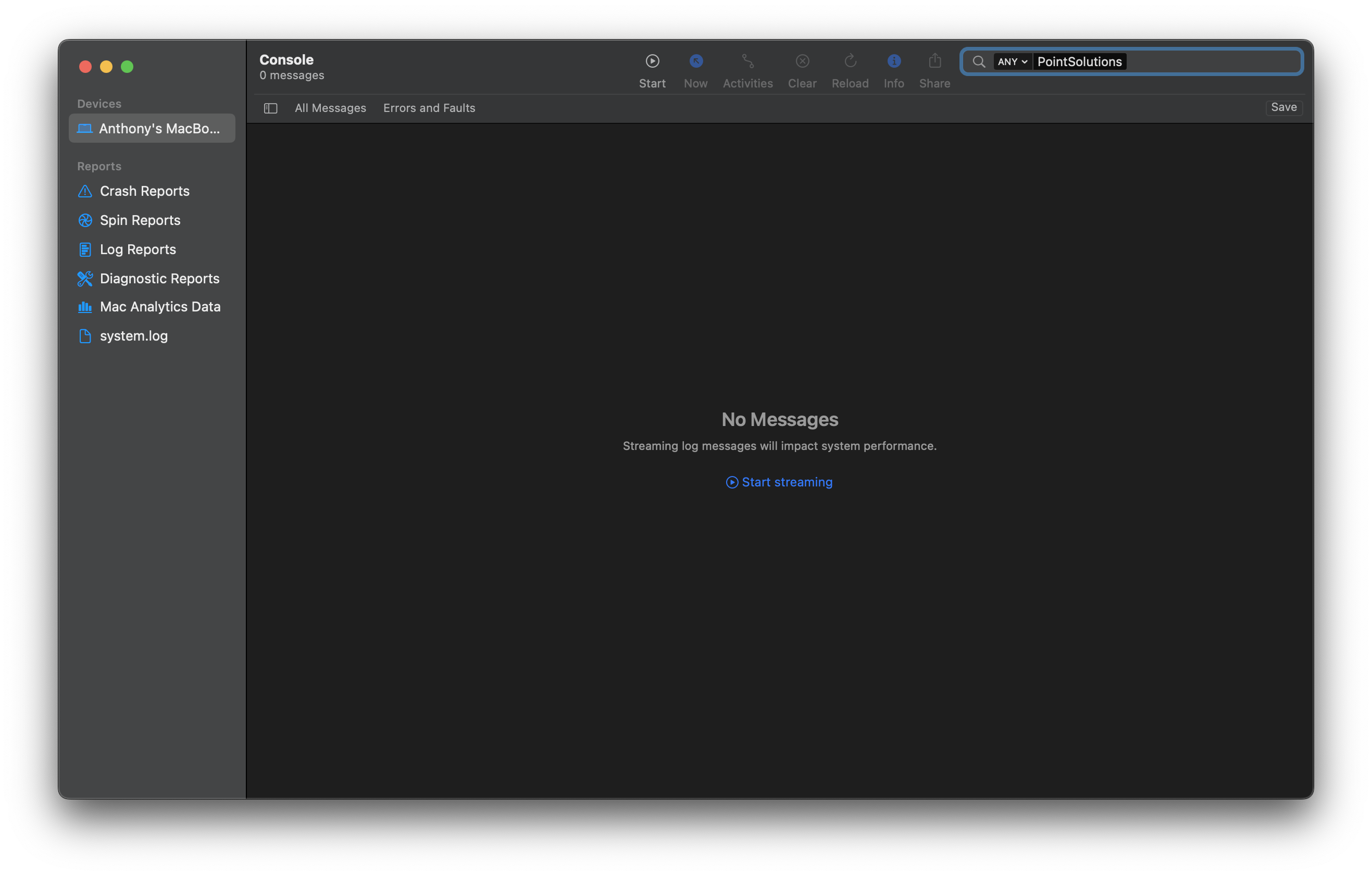Screen dimensions: 1372x876
Task: Switch to Errors and Faults filter
Action: pyautogui.click(x=429, y=108)
